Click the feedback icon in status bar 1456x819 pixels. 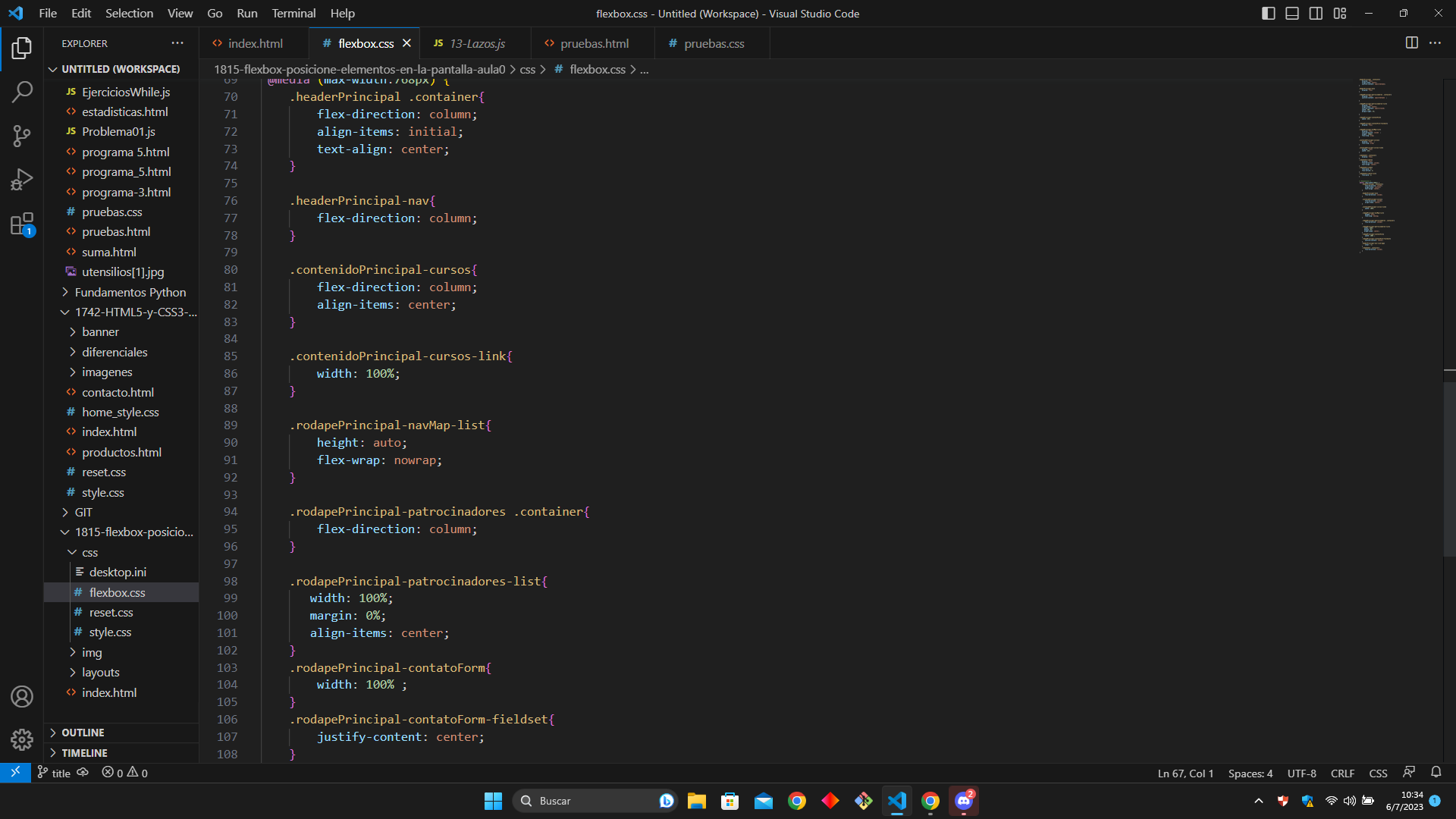(1409, 773)
